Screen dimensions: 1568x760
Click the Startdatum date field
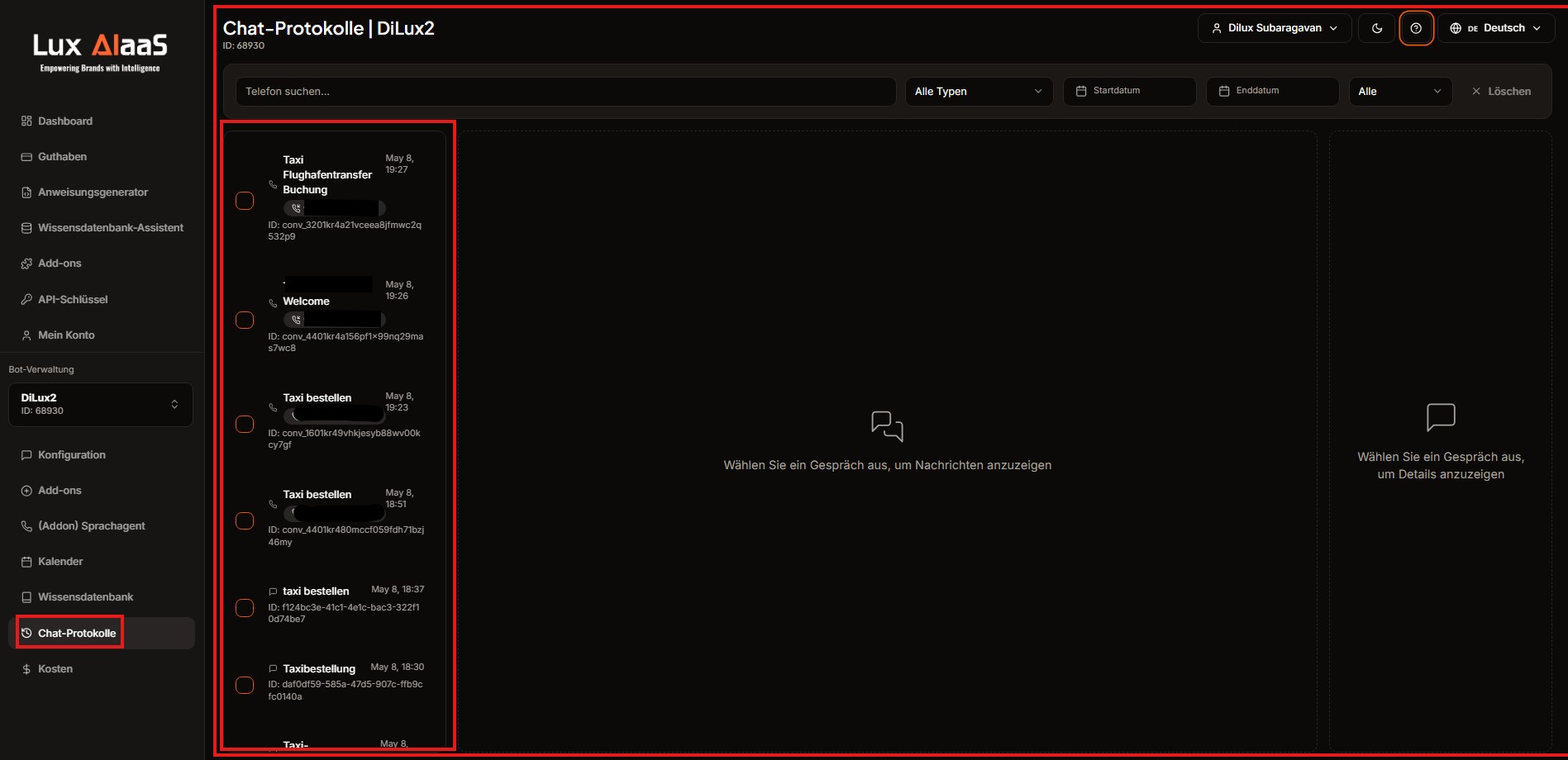pyautogui.click(x=1130, y=91)
